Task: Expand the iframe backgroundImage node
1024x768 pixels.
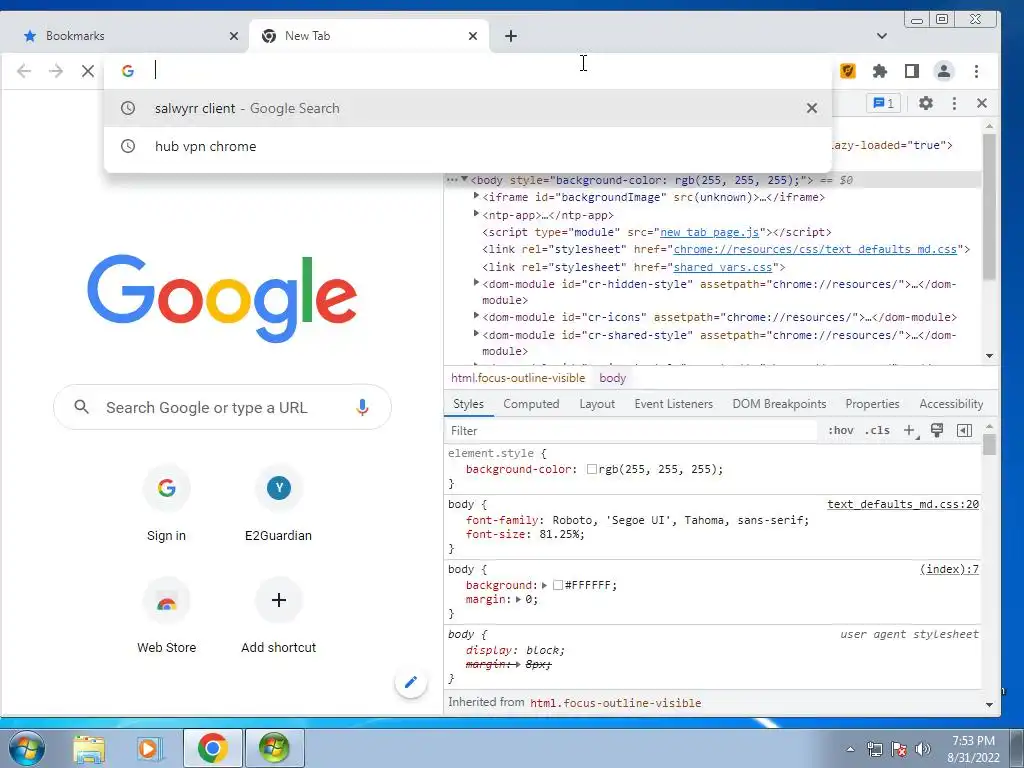Action: click(476, 196)
